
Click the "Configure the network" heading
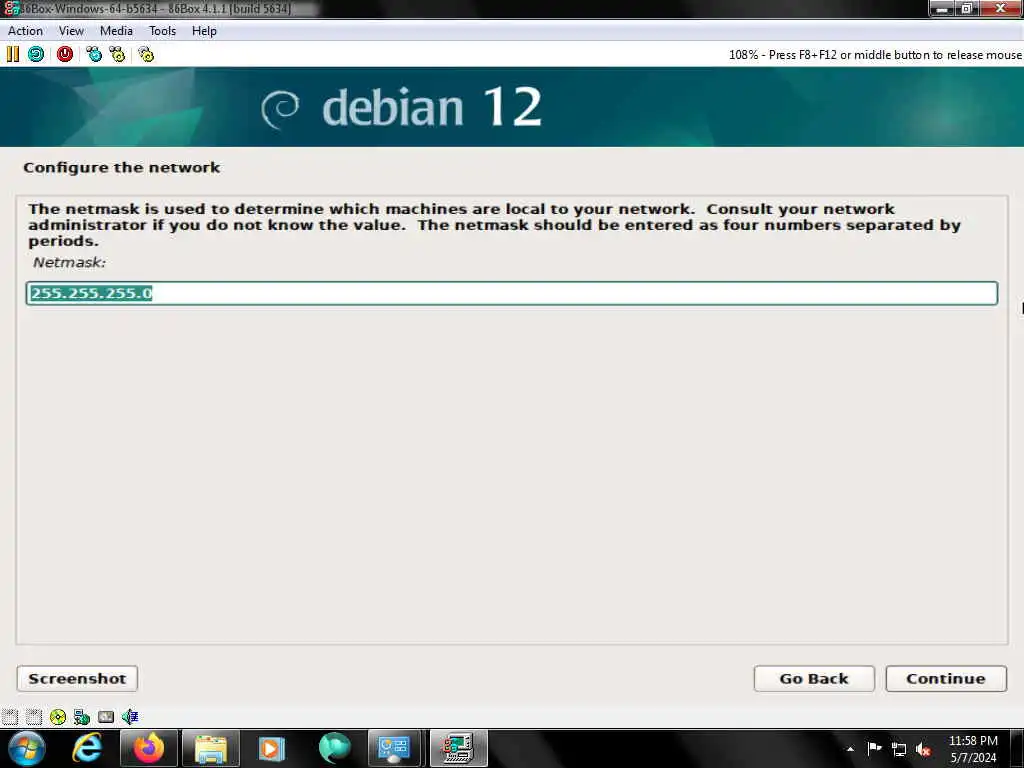[121, 168]
